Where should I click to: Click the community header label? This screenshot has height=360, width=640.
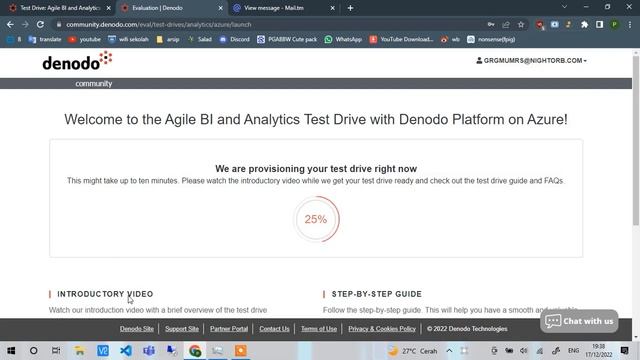(x=93, y=84)
